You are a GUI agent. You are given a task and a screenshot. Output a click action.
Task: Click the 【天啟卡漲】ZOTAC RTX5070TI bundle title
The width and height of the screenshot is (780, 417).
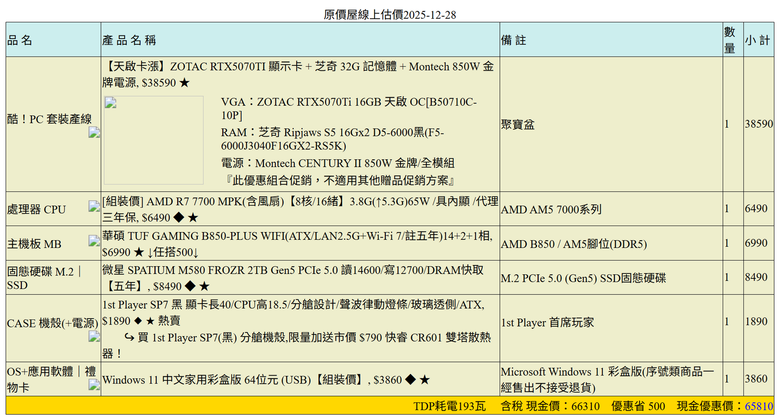click(x=298, y=74)
